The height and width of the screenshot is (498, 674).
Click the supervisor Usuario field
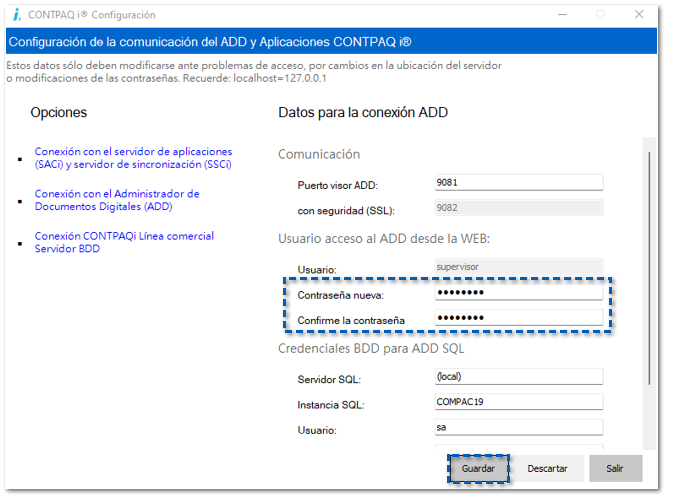click(x=519, y=267)
